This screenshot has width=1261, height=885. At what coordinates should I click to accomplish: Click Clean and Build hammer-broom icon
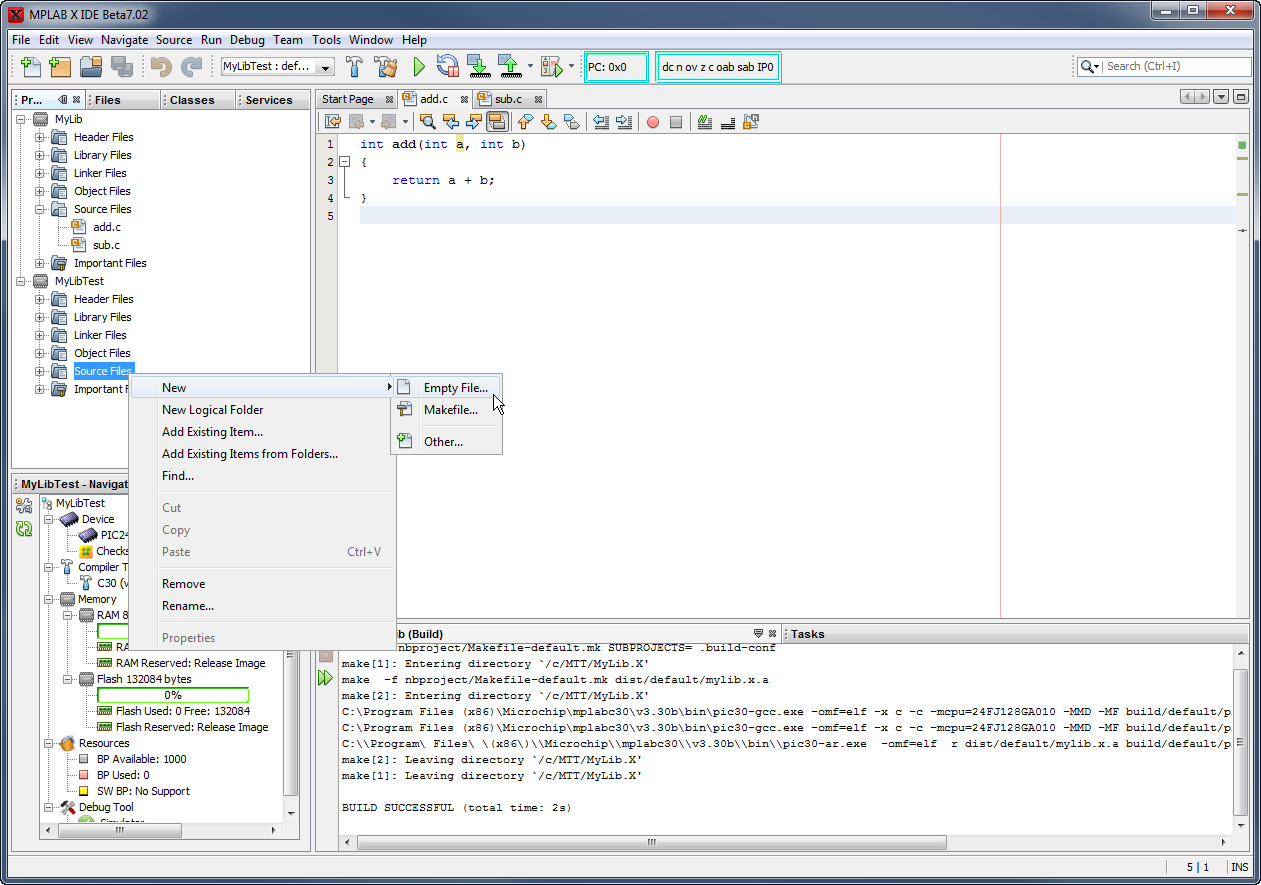click(385, 67)
